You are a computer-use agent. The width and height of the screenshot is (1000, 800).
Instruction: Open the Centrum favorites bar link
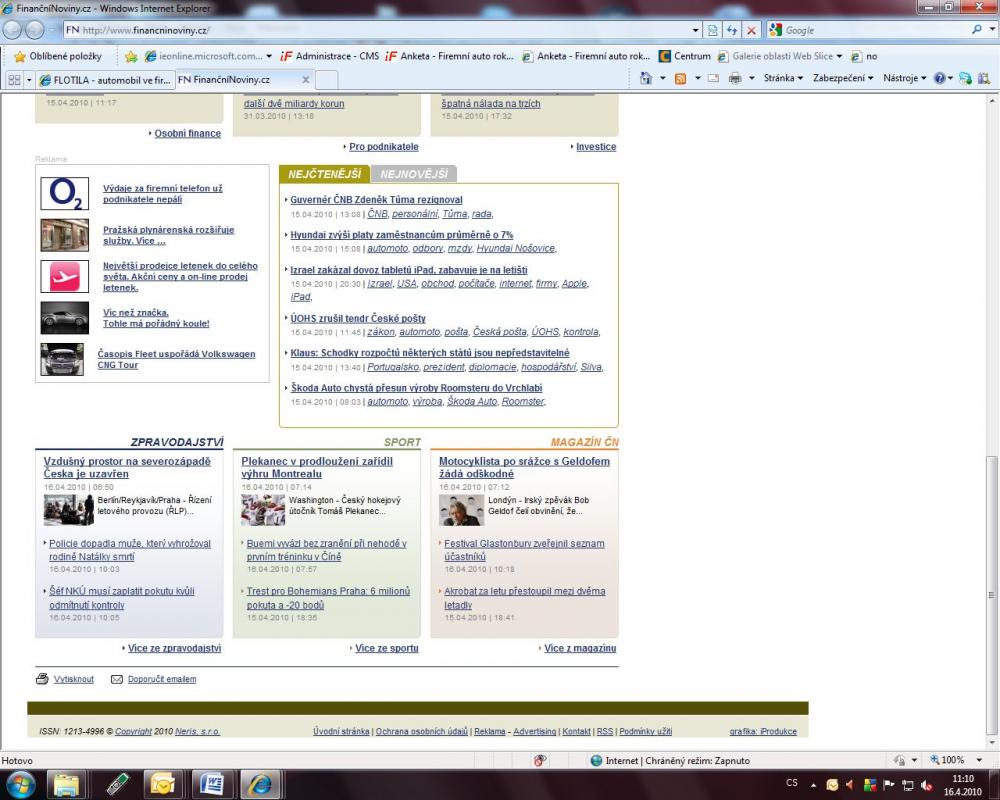pos(684,56)
